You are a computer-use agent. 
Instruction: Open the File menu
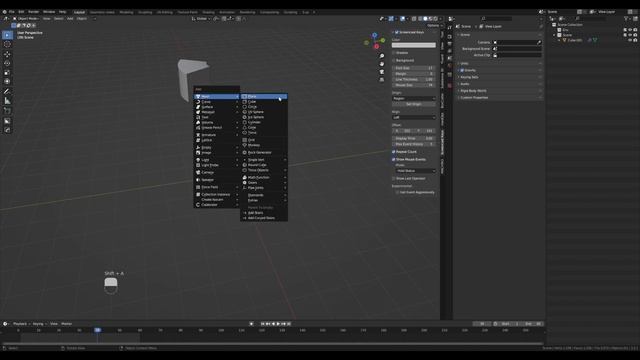12,12
